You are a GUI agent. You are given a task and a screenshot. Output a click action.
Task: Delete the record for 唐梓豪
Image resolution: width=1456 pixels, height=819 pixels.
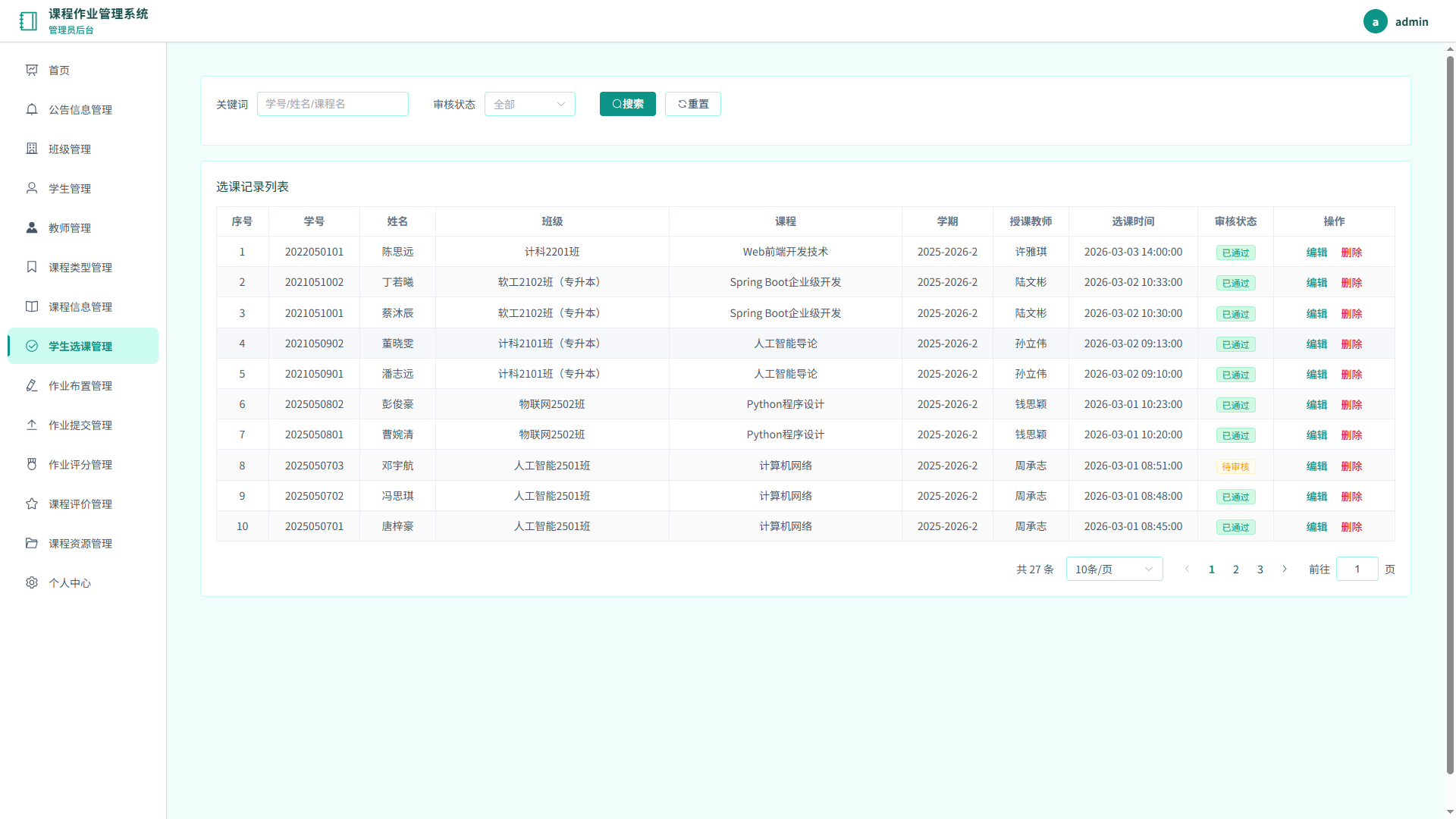coord(1352,527)
